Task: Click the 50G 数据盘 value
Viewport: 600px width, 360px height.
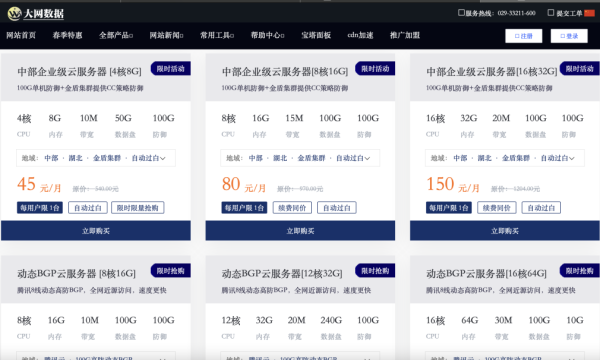Action: 123,118
